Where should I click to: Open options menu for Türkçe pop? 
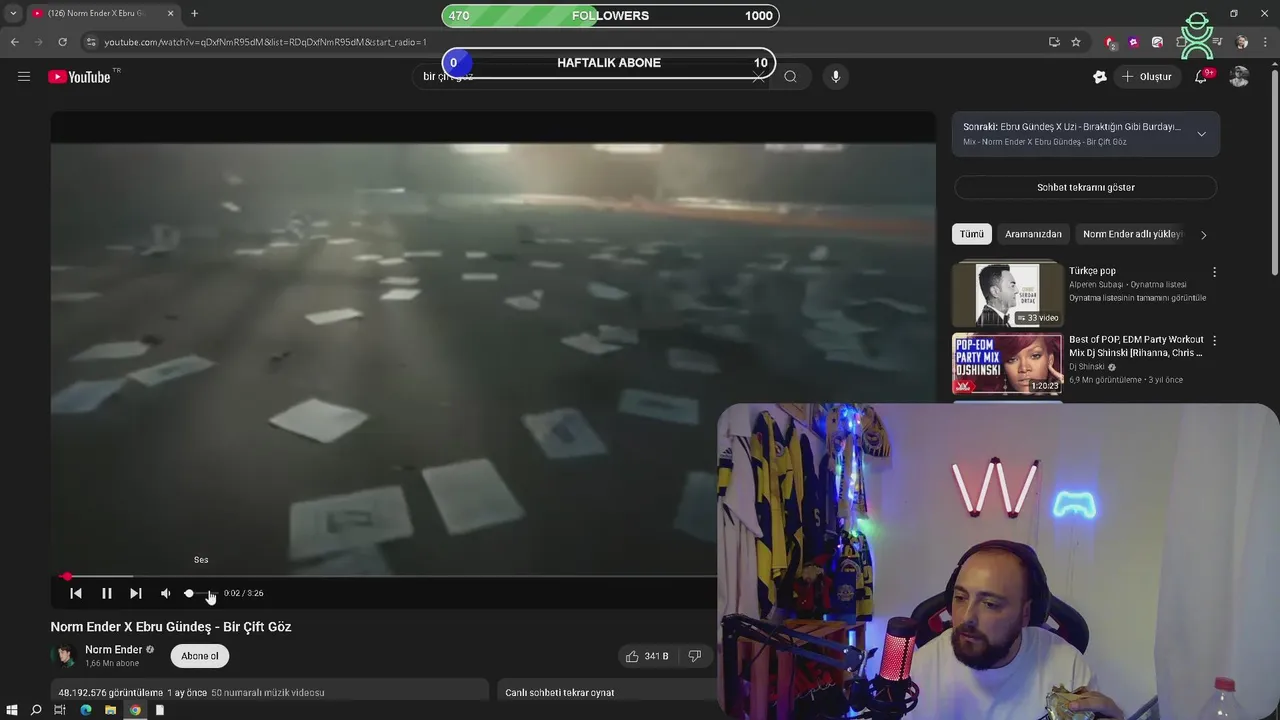(1215, 272)
